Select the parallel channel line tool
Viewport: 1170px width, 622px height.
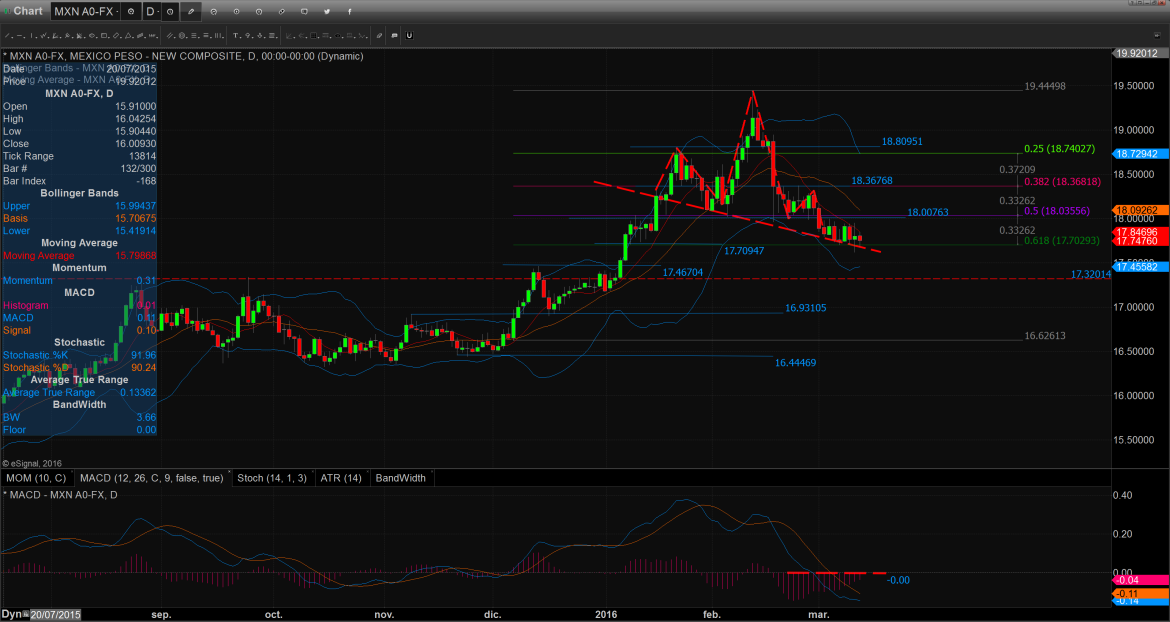pyautogui.click(x=170, y=36)
